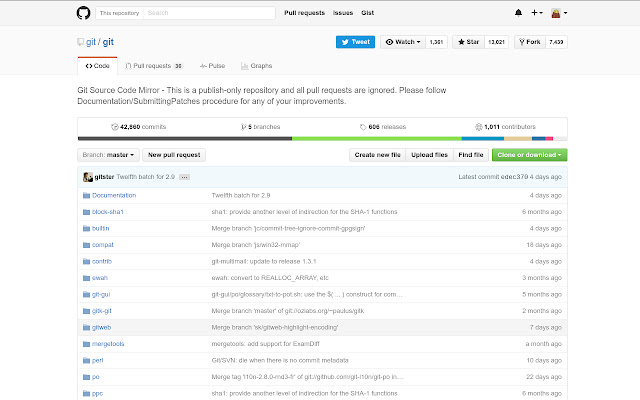The height and width of the screenshot is (400, 640).
Task: Click Create new file
Action: (x=378, y=155)
